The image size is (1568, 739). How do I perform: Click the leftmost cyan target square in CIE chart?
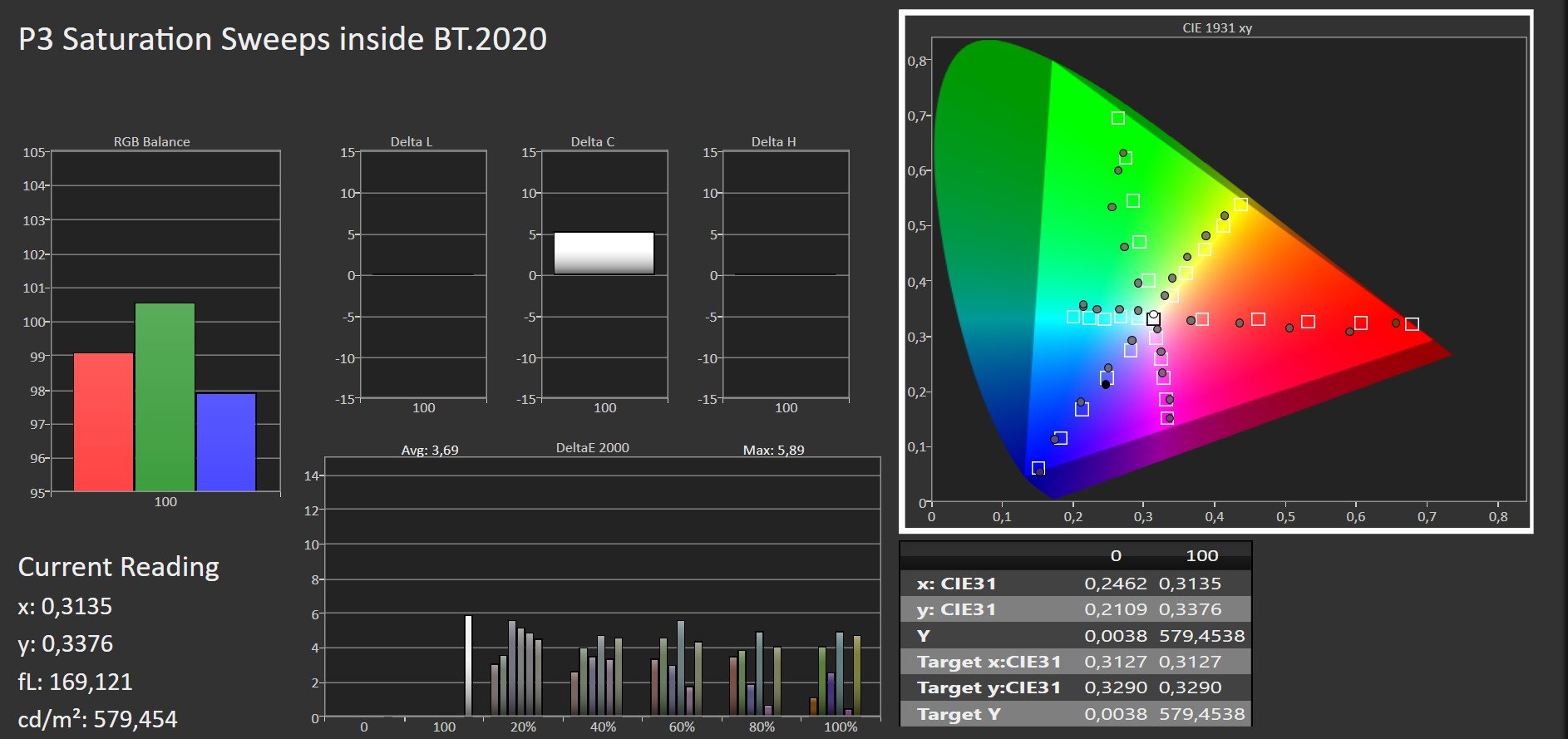coord(1073,317)
